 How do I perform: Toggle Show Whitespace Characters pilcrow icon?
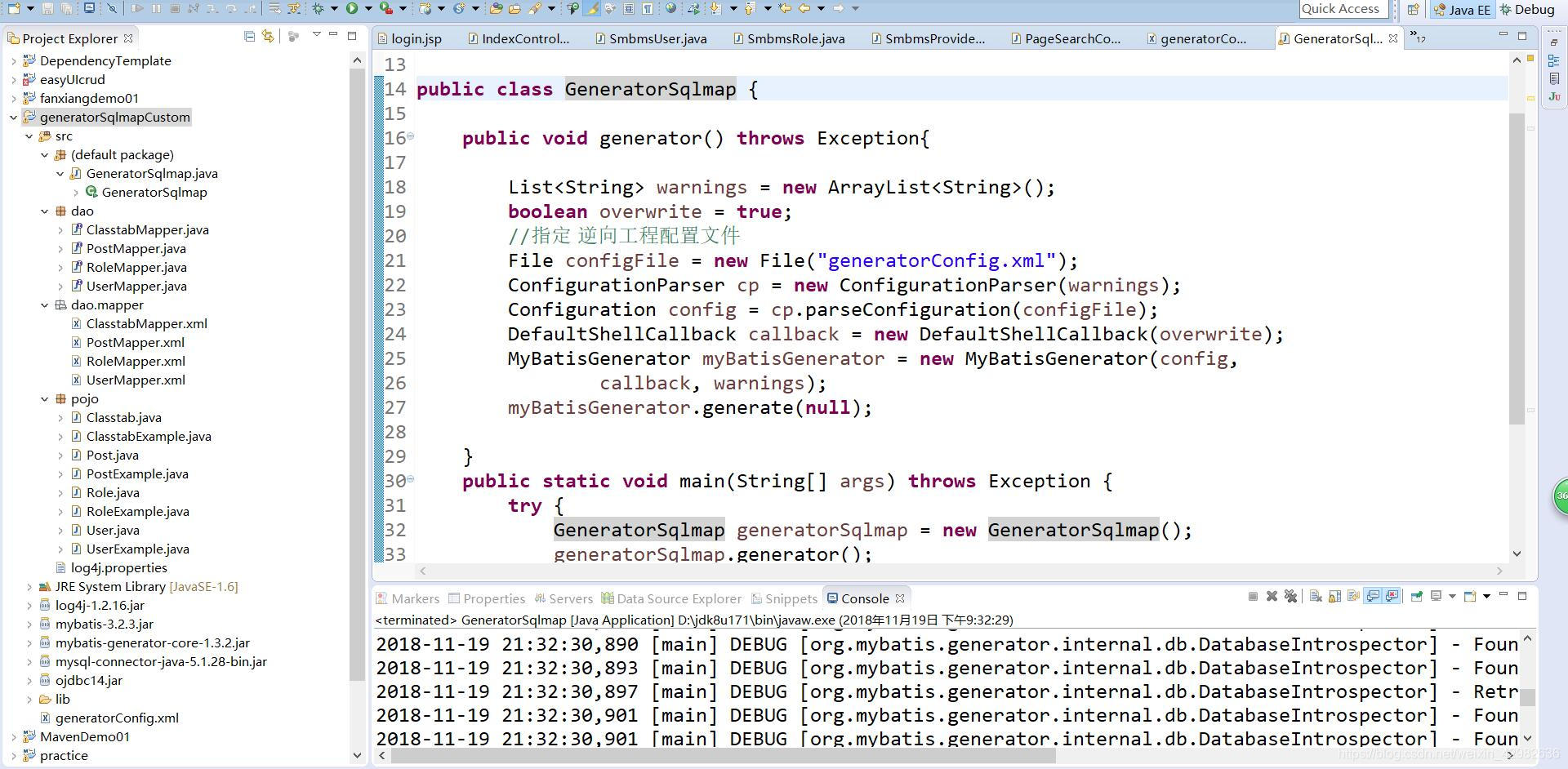click(647, 8)
